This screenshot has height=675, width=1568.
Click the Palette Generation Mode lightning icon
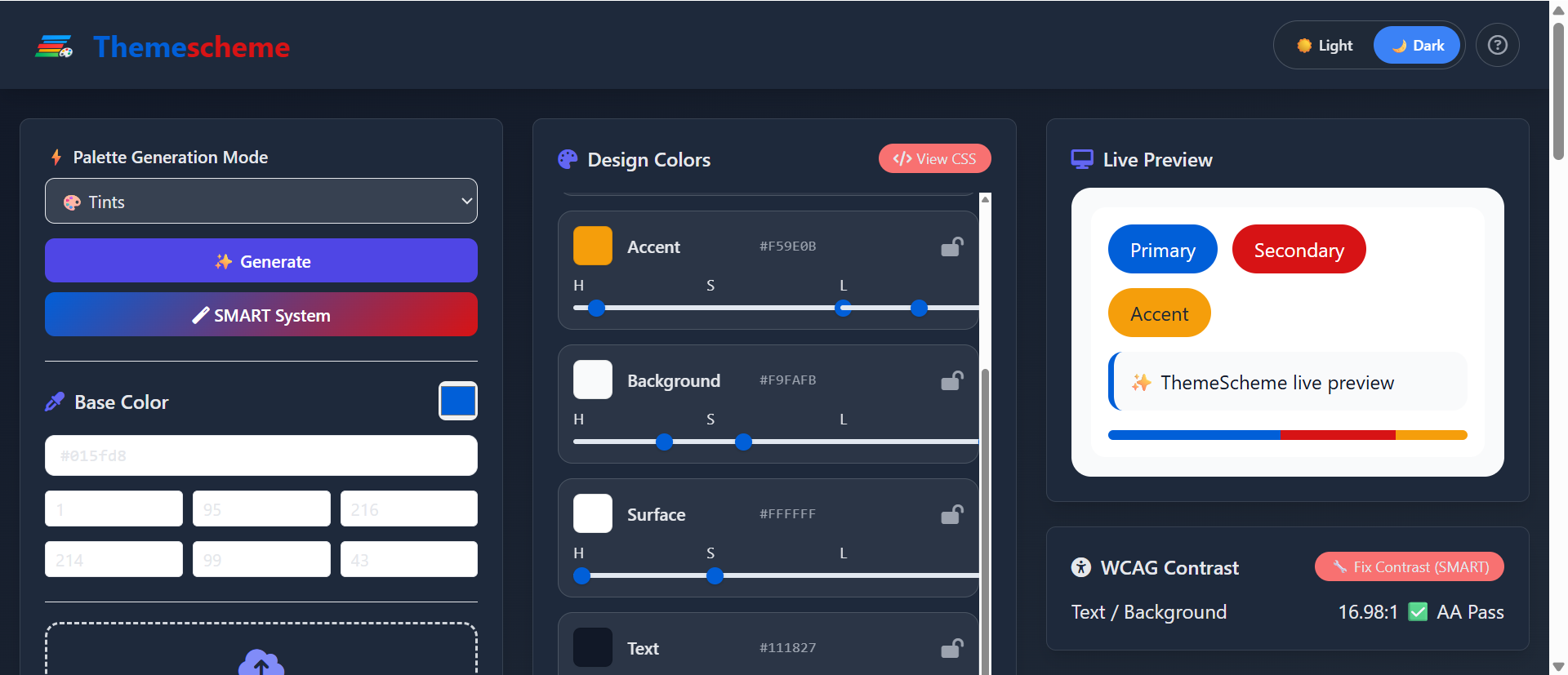click(56, 157)
